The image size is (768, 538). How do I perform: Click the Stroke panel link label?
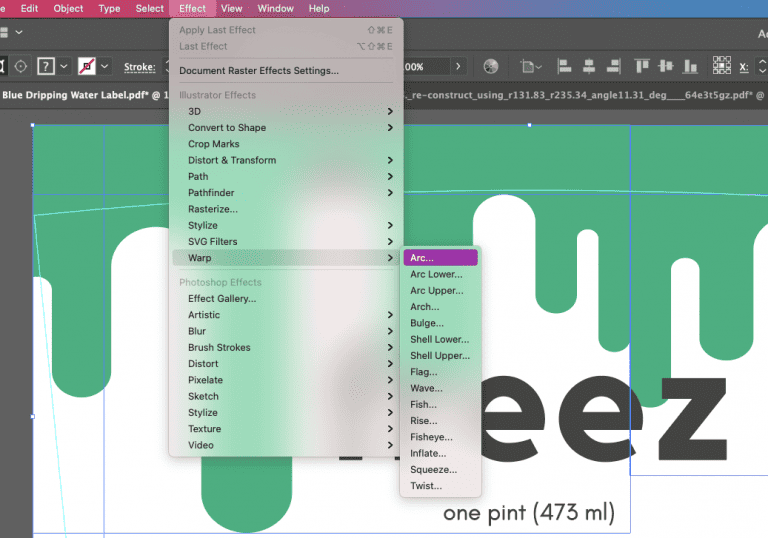click(139, 67)
